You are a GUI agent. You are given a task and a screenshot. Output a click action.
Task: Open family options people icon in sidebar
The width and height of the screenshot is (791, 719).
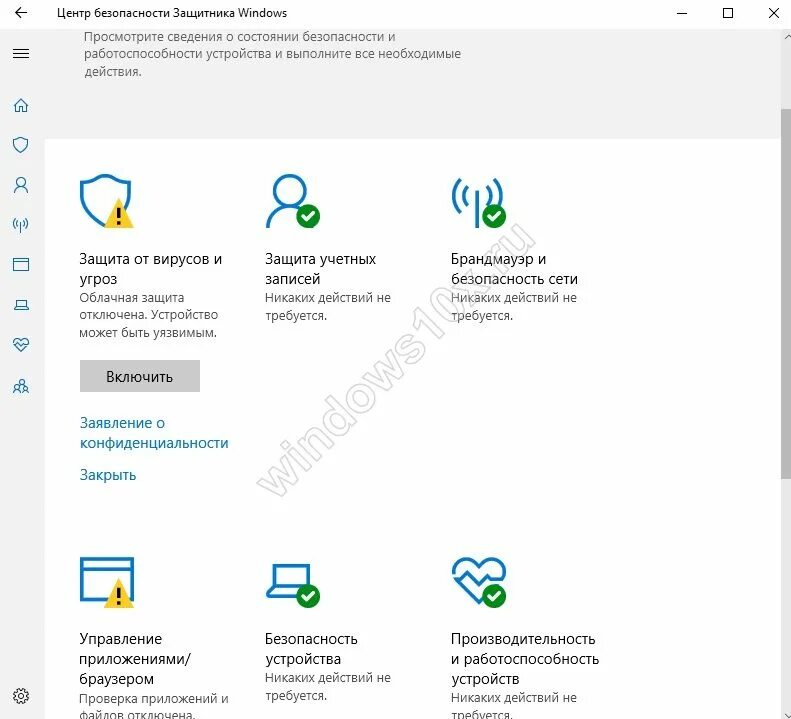21,386
